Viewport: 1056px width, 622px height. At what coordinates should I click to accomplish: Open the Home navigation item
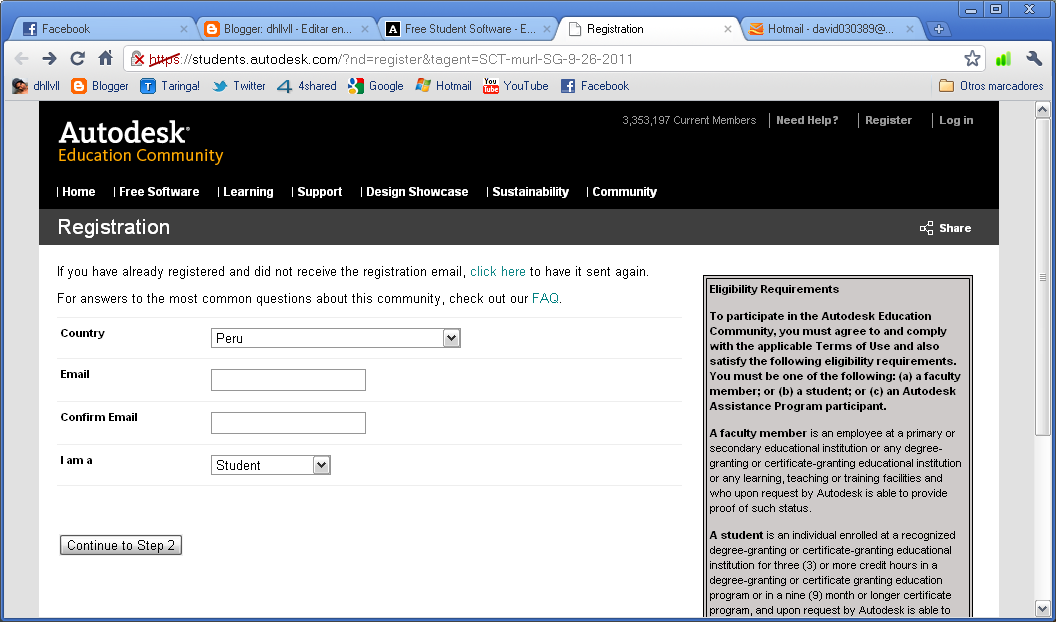click(78, 192)
